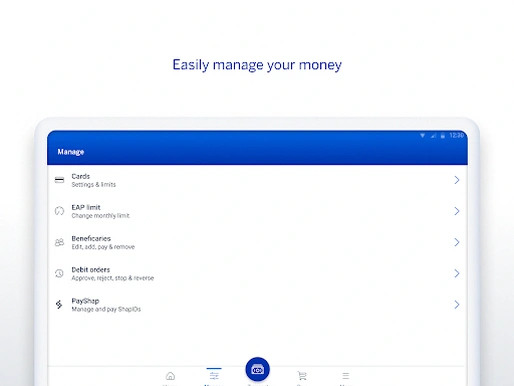Open the Beneficiaries label

pyautogui.click(x=91, y=238)
